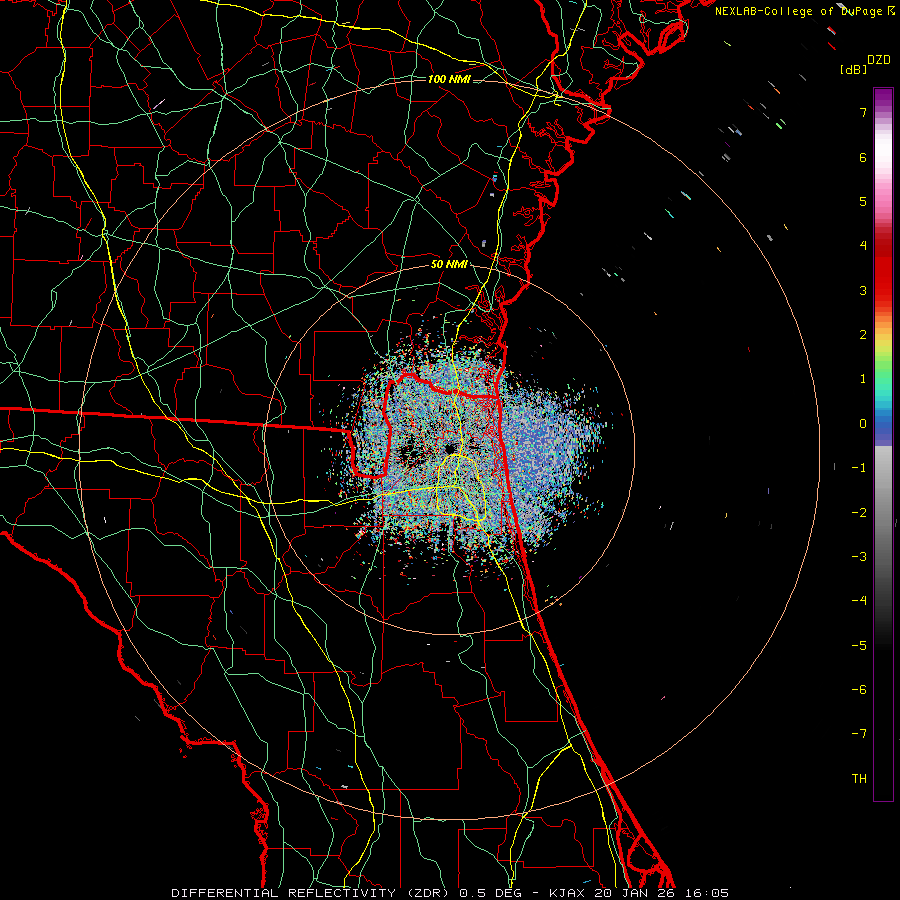Click the 5 value on color scale
Viewport: 900px width, 900px height.
click(863, 201)
